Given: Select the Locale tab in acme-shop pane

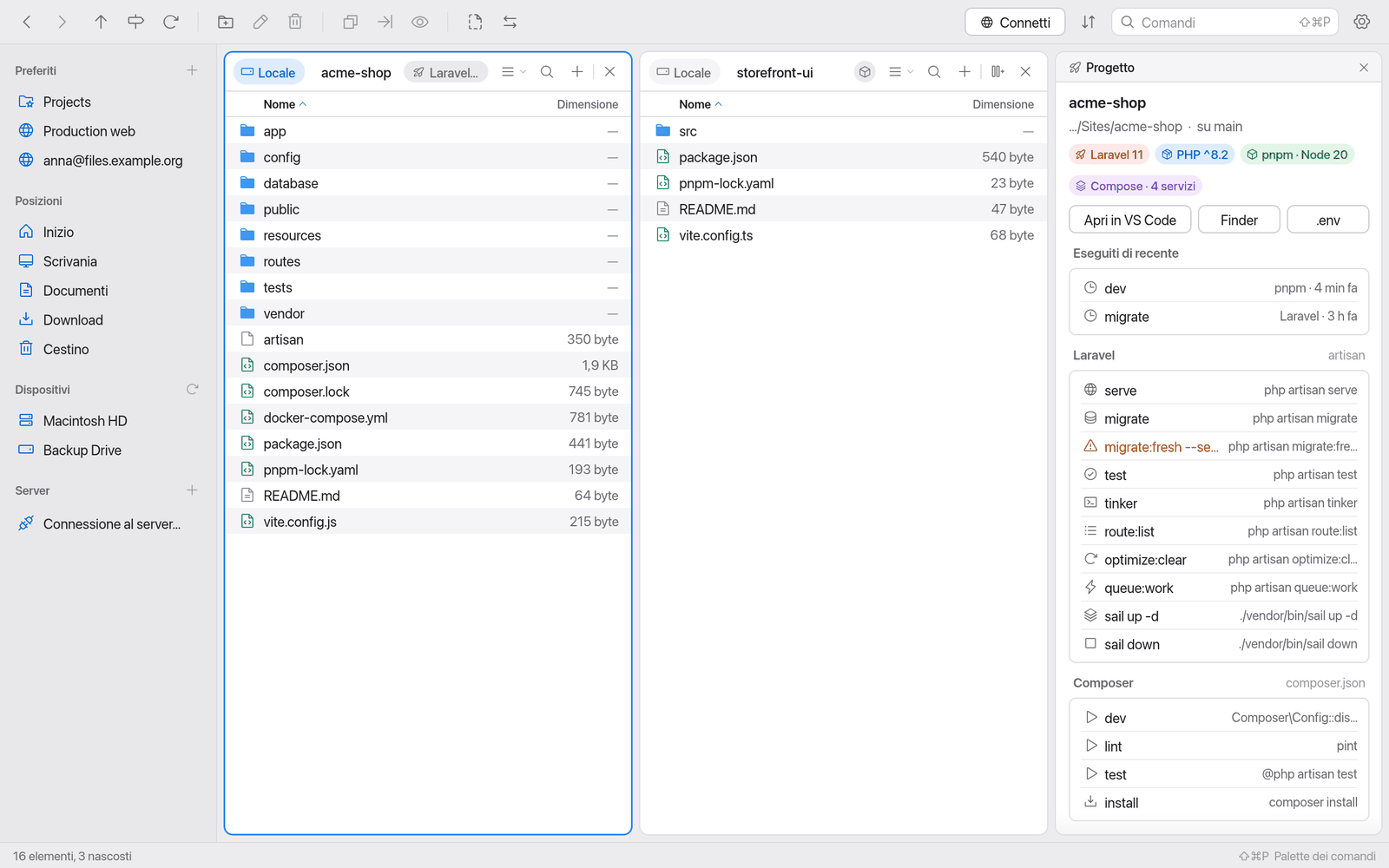Looking at the screenshot, I should 269,72.
